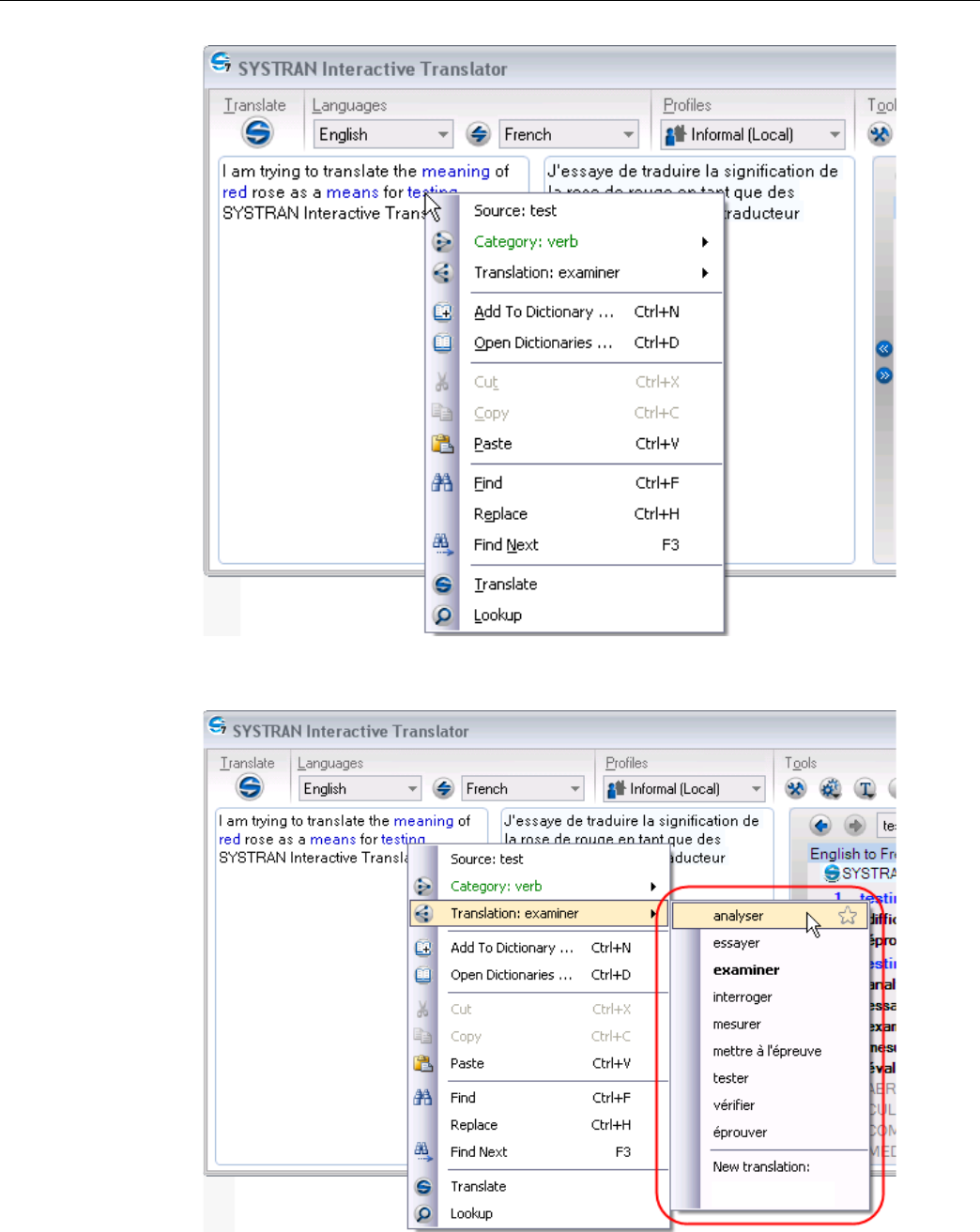Viewport: 980px width, 1232px height.
Task: Click the Find Next icon in upper menu
Action: point(442,544)
